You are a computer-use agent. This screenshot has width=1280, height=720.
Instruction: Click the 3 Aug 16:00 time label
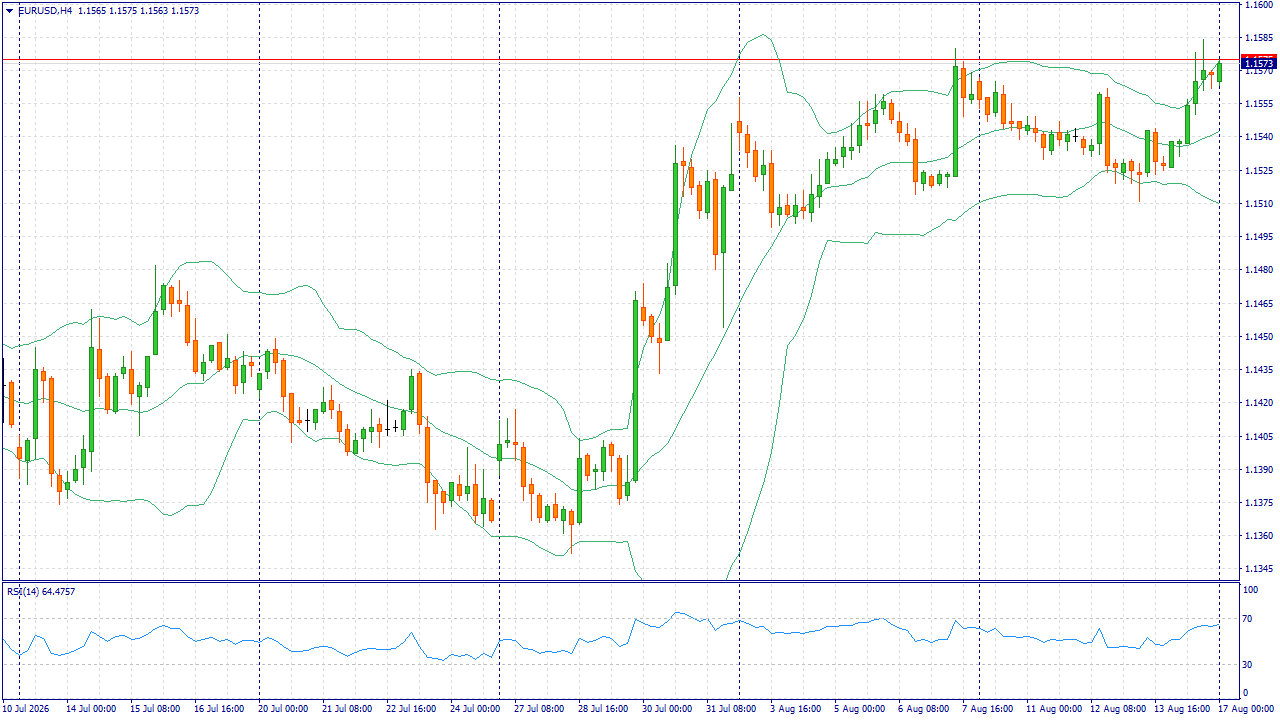(795, 709)
